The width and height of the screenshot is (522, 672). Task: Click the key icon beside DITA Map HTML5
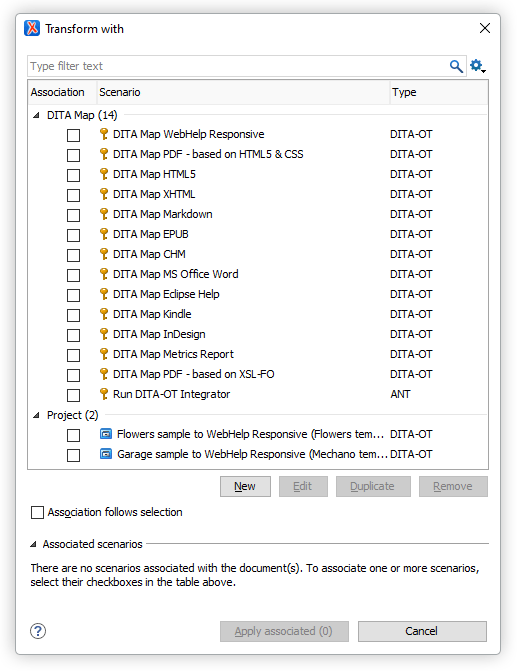click(104, 174)
